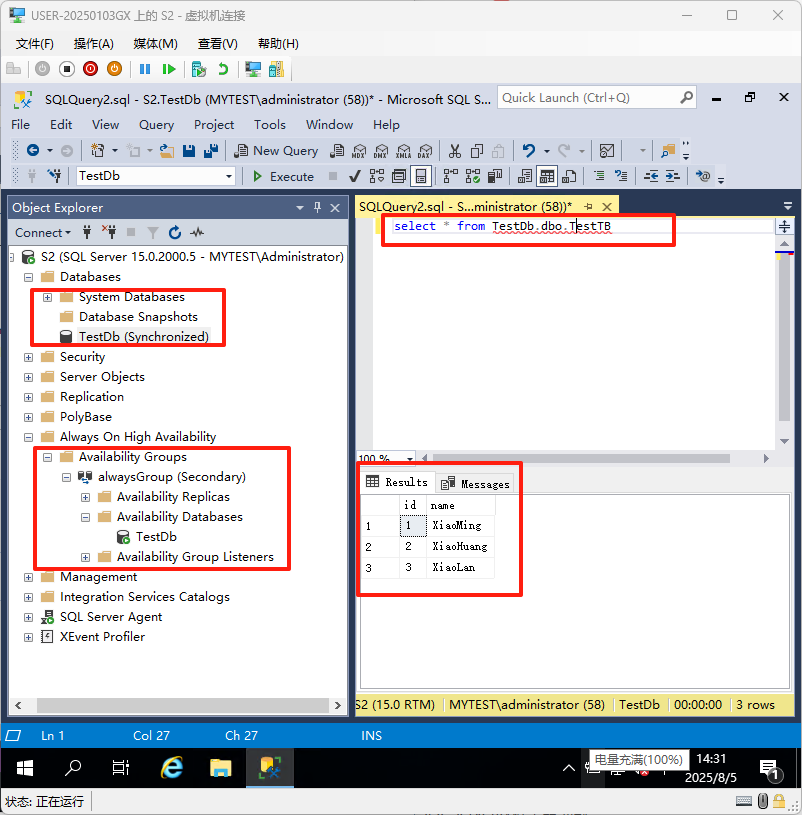The image size is (802, 815).
Task: Expand the Security node
Action: 29,357
